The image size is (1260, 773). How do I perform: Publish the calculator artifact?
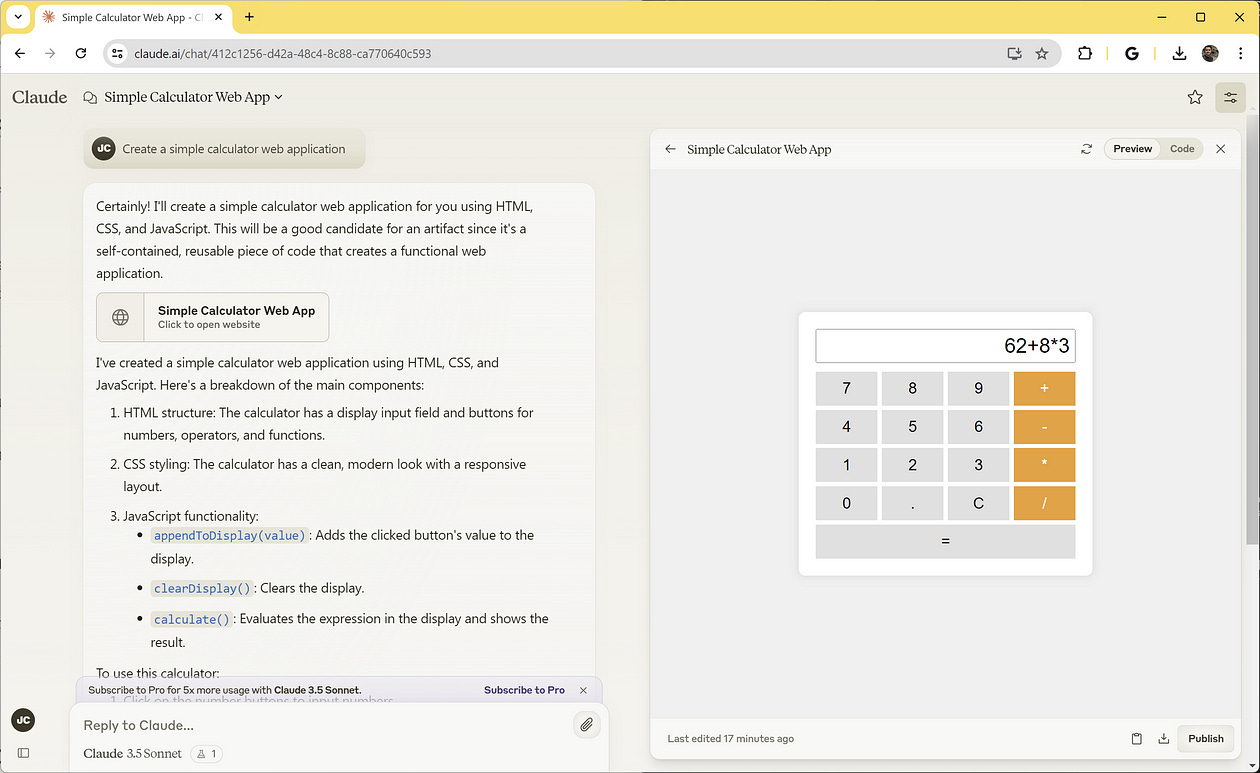coord(1205,738)
